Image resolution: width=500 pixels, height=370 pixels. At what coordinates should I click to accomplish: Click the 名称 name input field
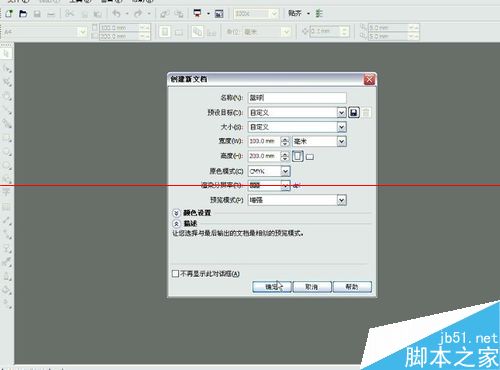coord(297,98)
